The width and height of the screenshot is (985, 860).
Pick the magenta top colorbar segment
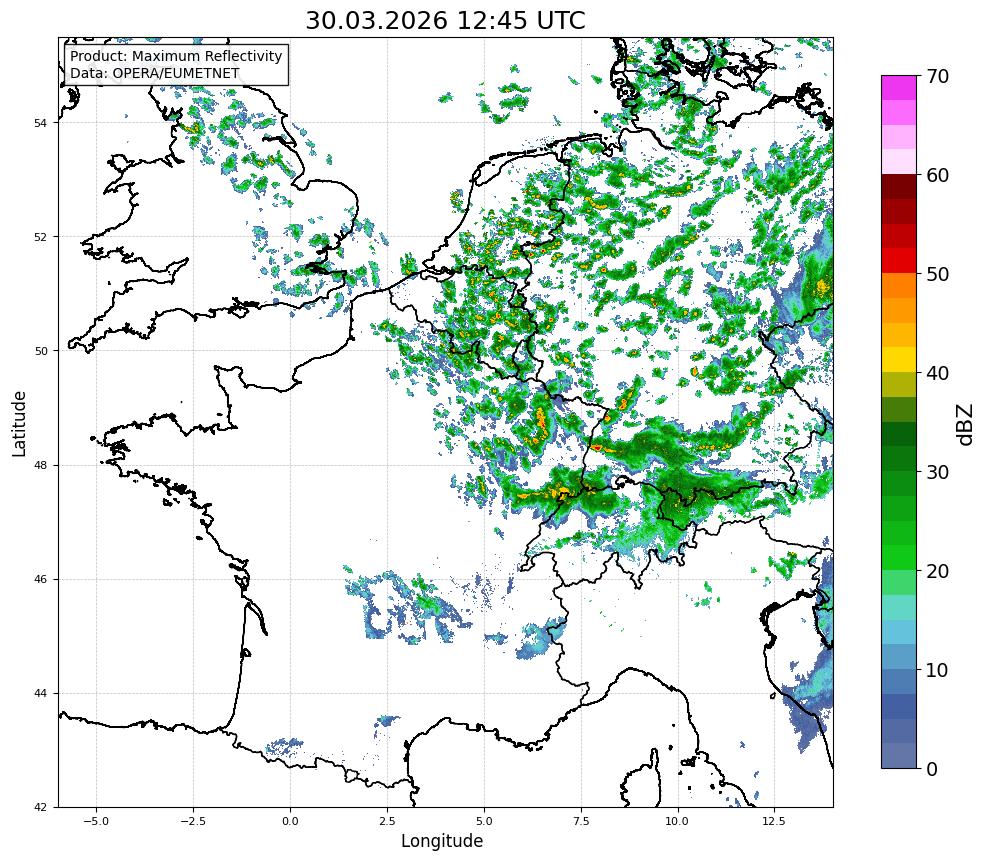point(899,88)
